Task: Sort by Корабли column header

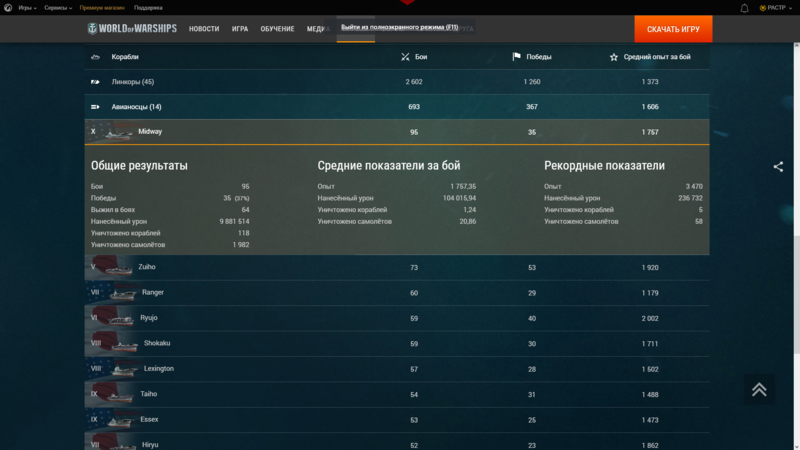Action: coord(125,57)
